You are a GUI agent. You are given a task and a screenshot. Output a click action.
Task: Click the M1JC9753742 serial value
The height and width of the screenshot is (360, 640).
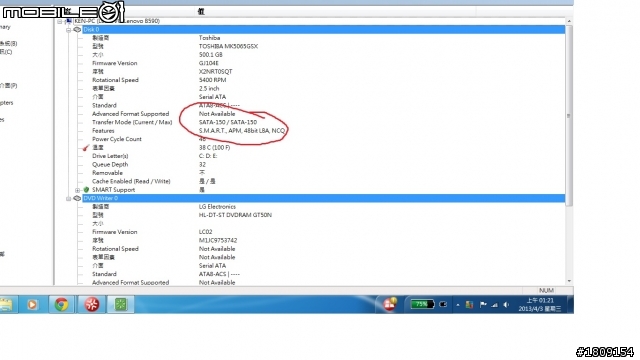[x=218, y=240]
